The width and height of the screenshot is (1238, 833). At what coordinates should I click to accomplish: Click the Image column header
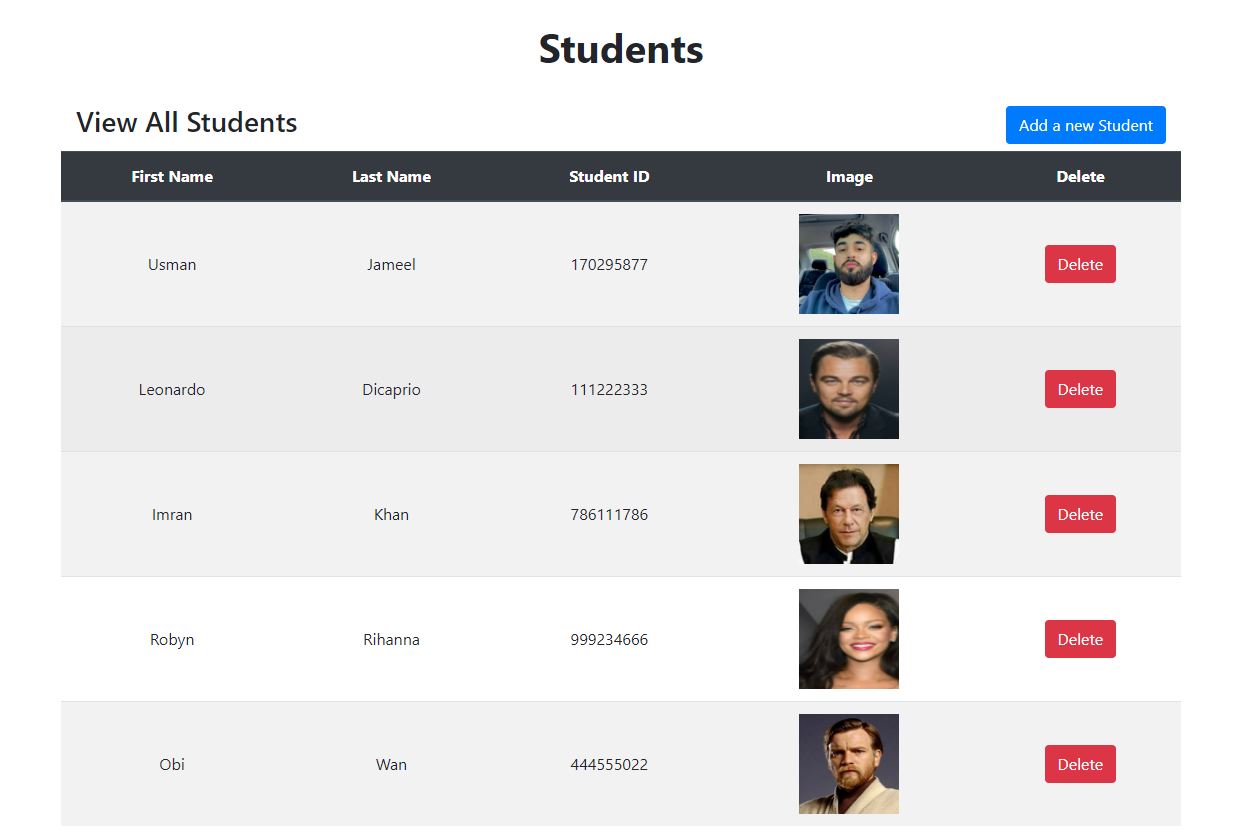click(x=849, y=176)
